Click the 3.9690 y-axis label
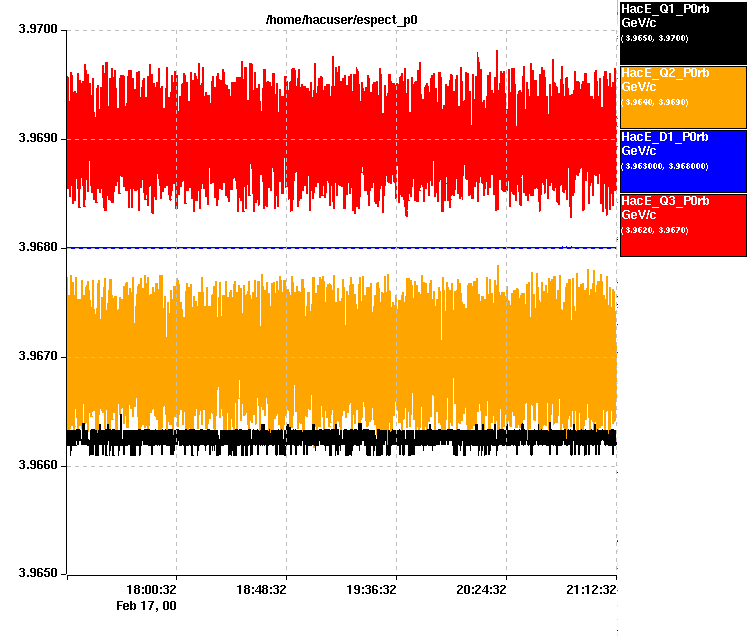Image resolution: width=748 pixels, height=642 pixels. point(39,139)
